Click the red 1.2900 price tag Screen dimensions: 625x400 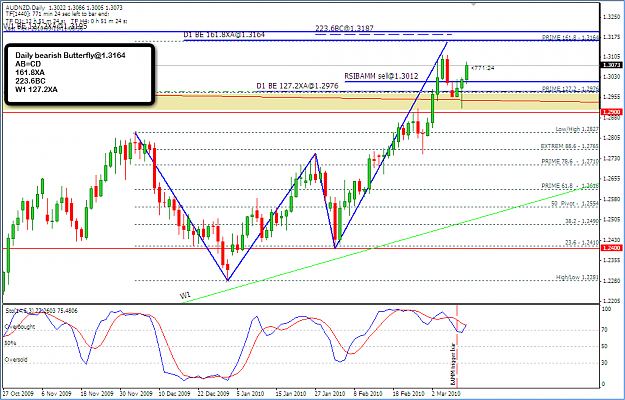point(611,112)
